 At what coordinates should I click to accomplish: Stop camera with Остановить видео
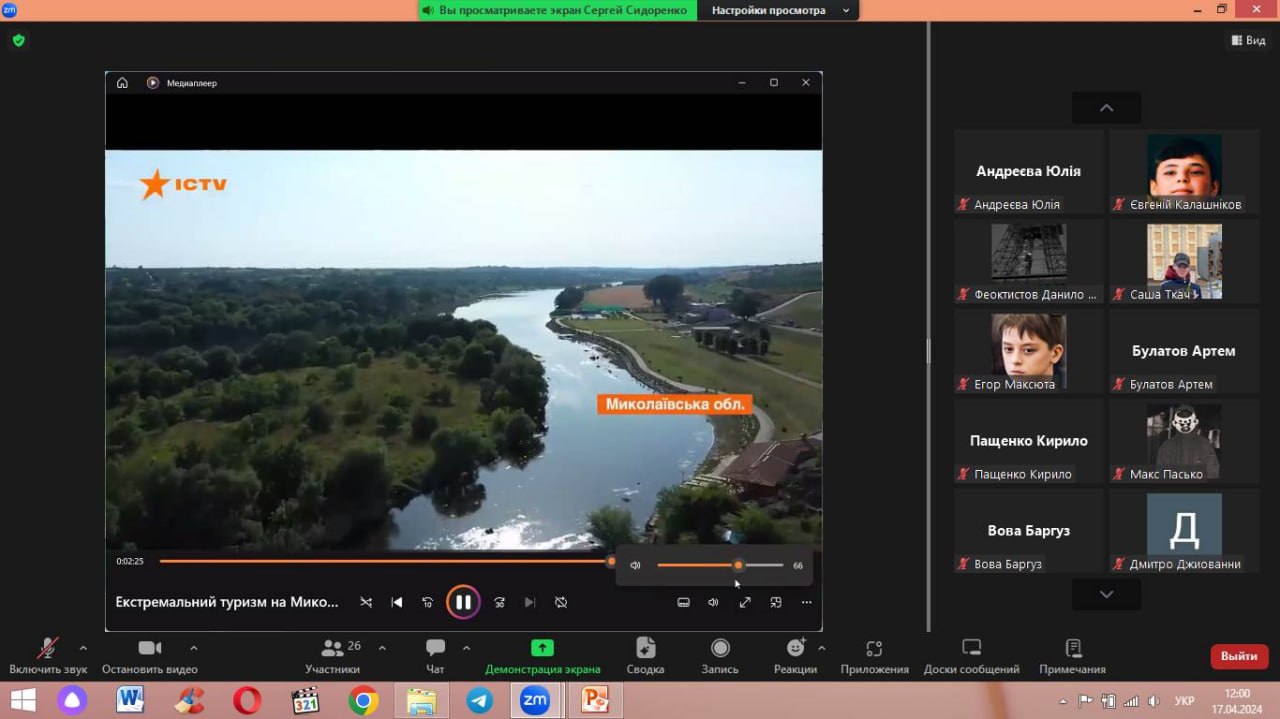(x=150, y=656)
